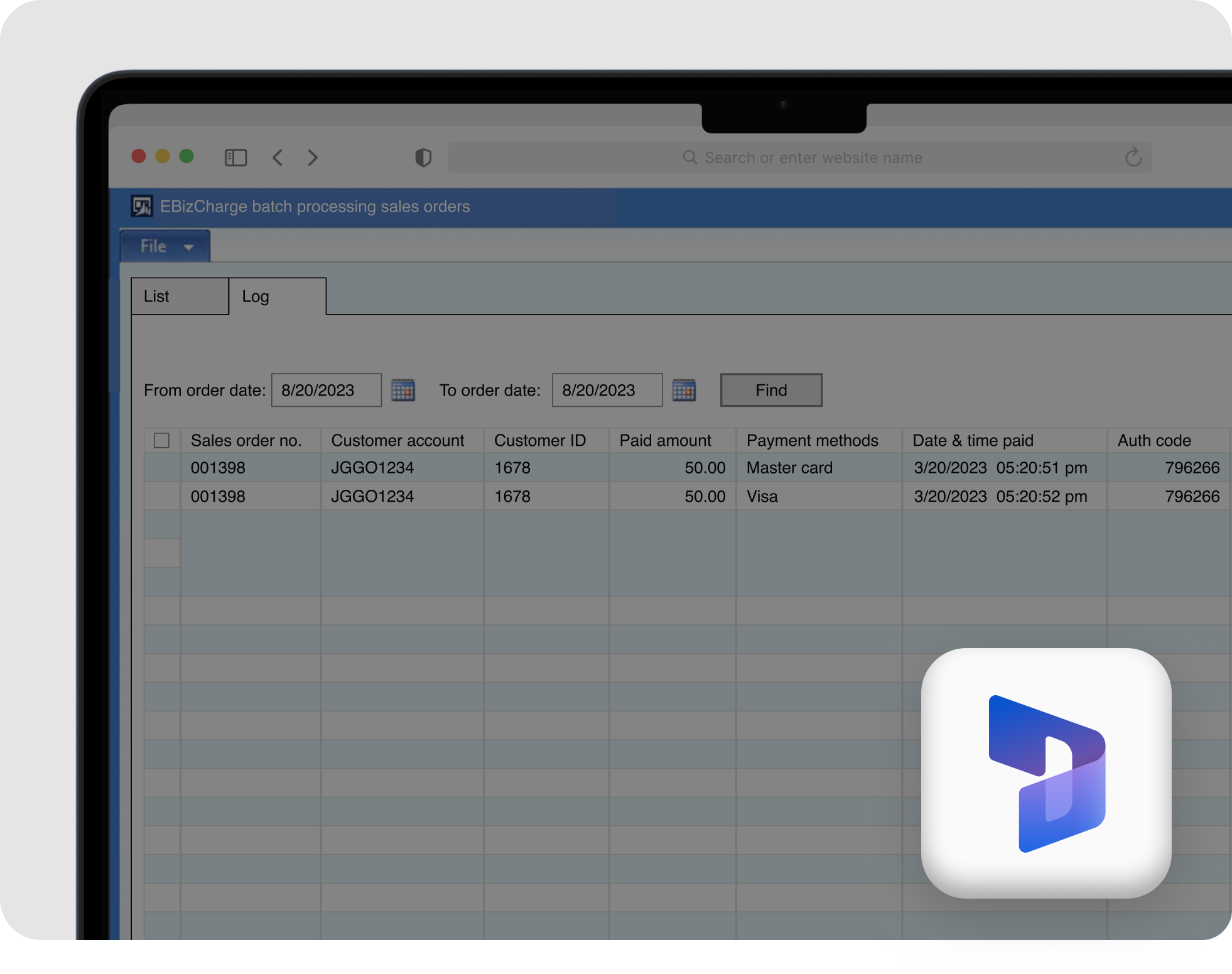The height and width of the screenshot is (974, 1232).
Task: Click the Search or enter website name bar
Action: point(800,157)
